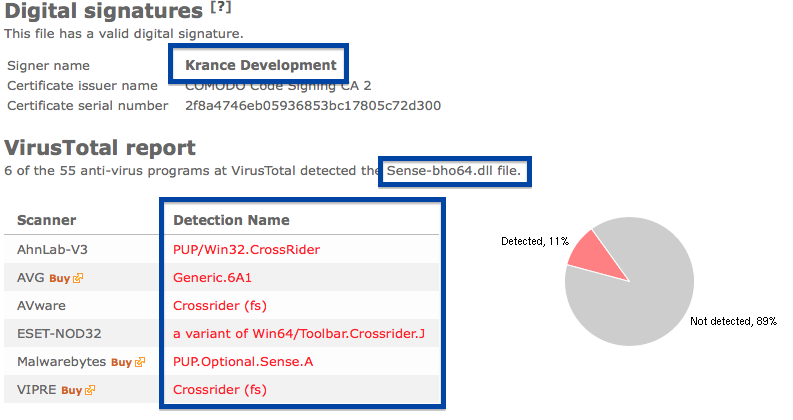Click the external link icon next to Malwarebytes Buy
Screen dimensions: 793x420
140,362
